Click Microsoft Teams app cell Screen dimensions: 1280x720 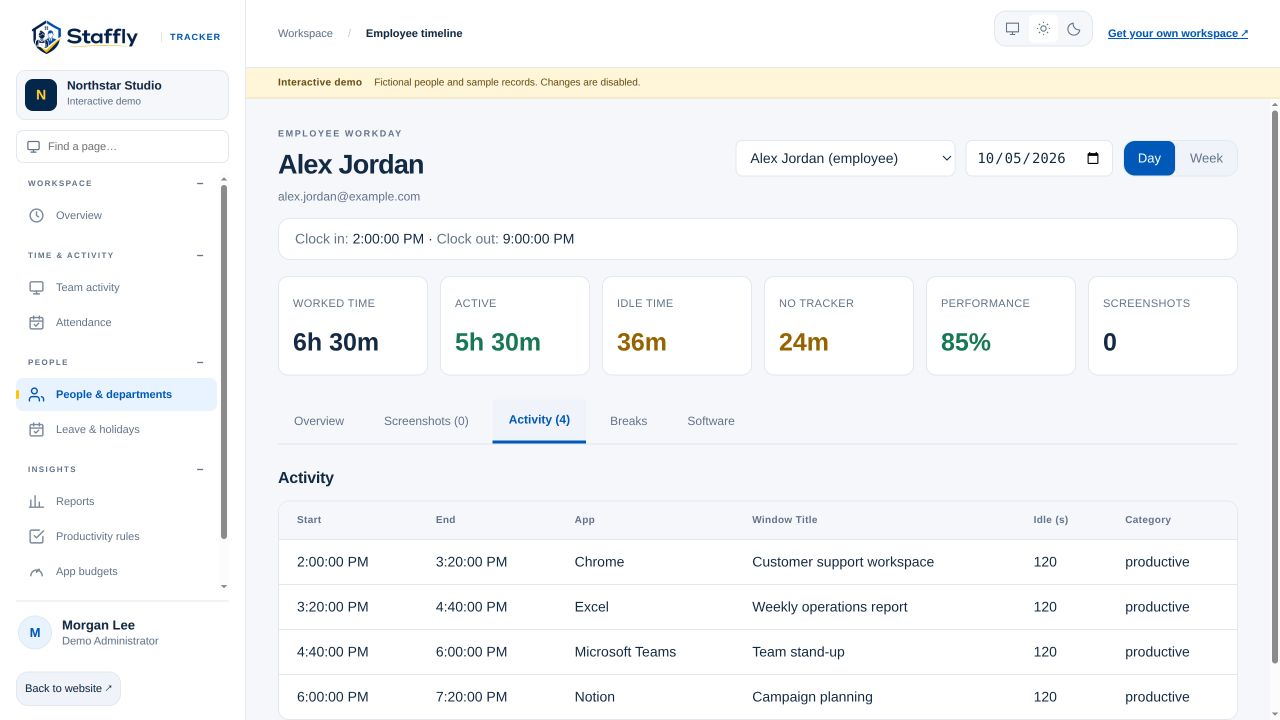(625, 652)
